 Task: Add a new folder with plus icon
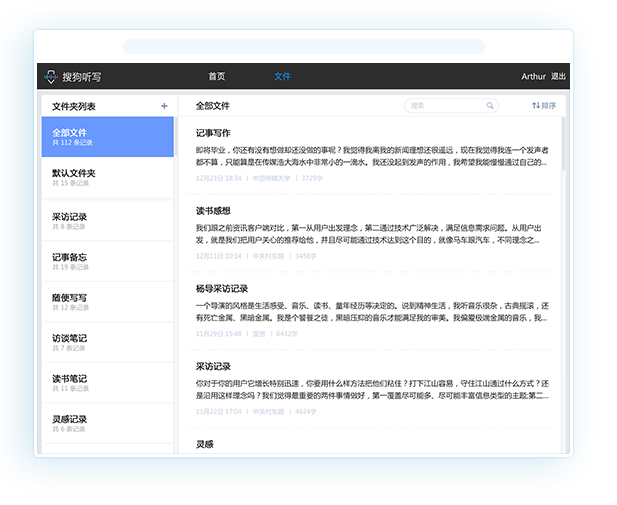[164, 106]
